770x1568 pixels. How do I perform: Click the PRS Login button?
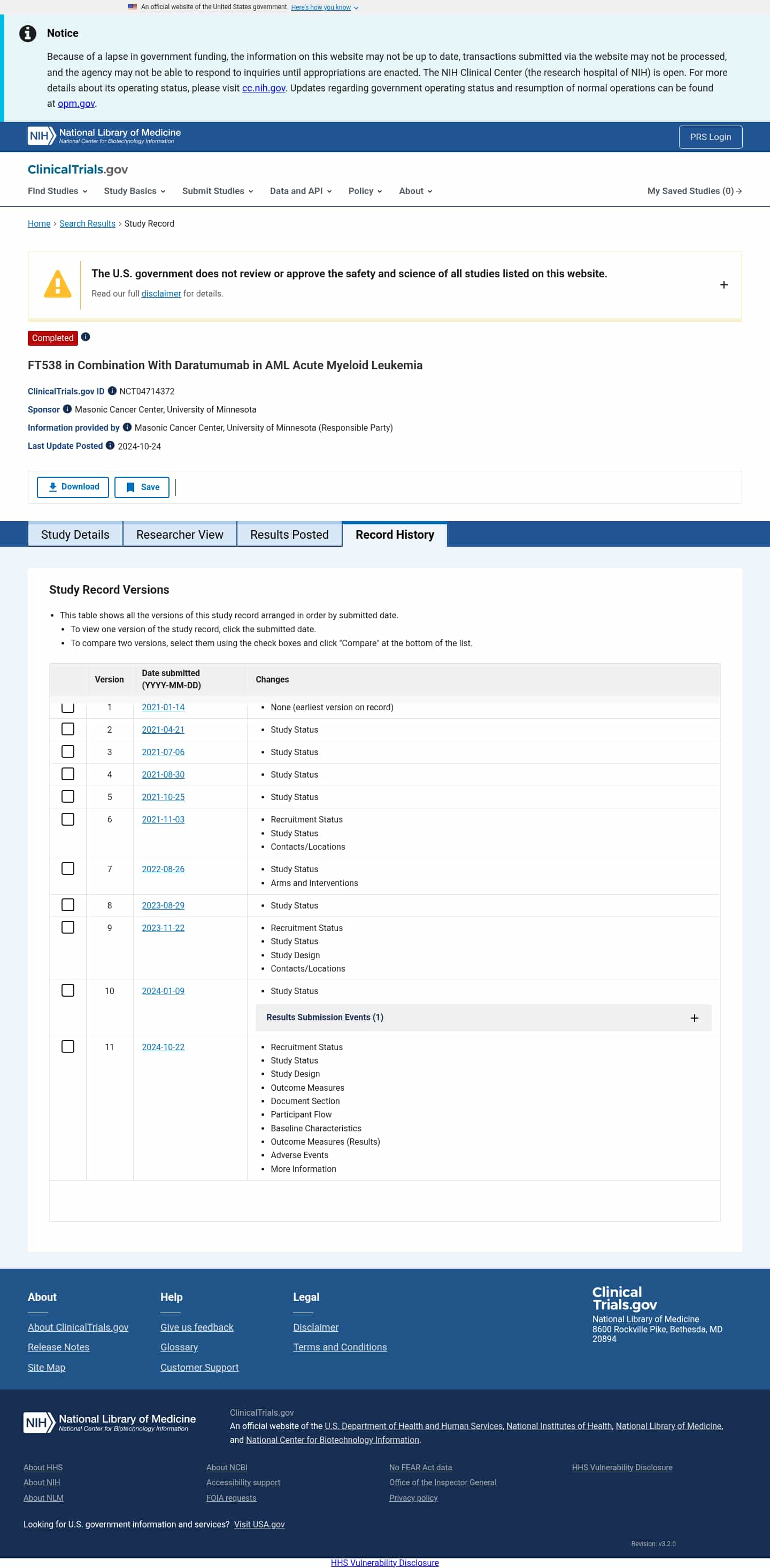[x=710, y=137]
